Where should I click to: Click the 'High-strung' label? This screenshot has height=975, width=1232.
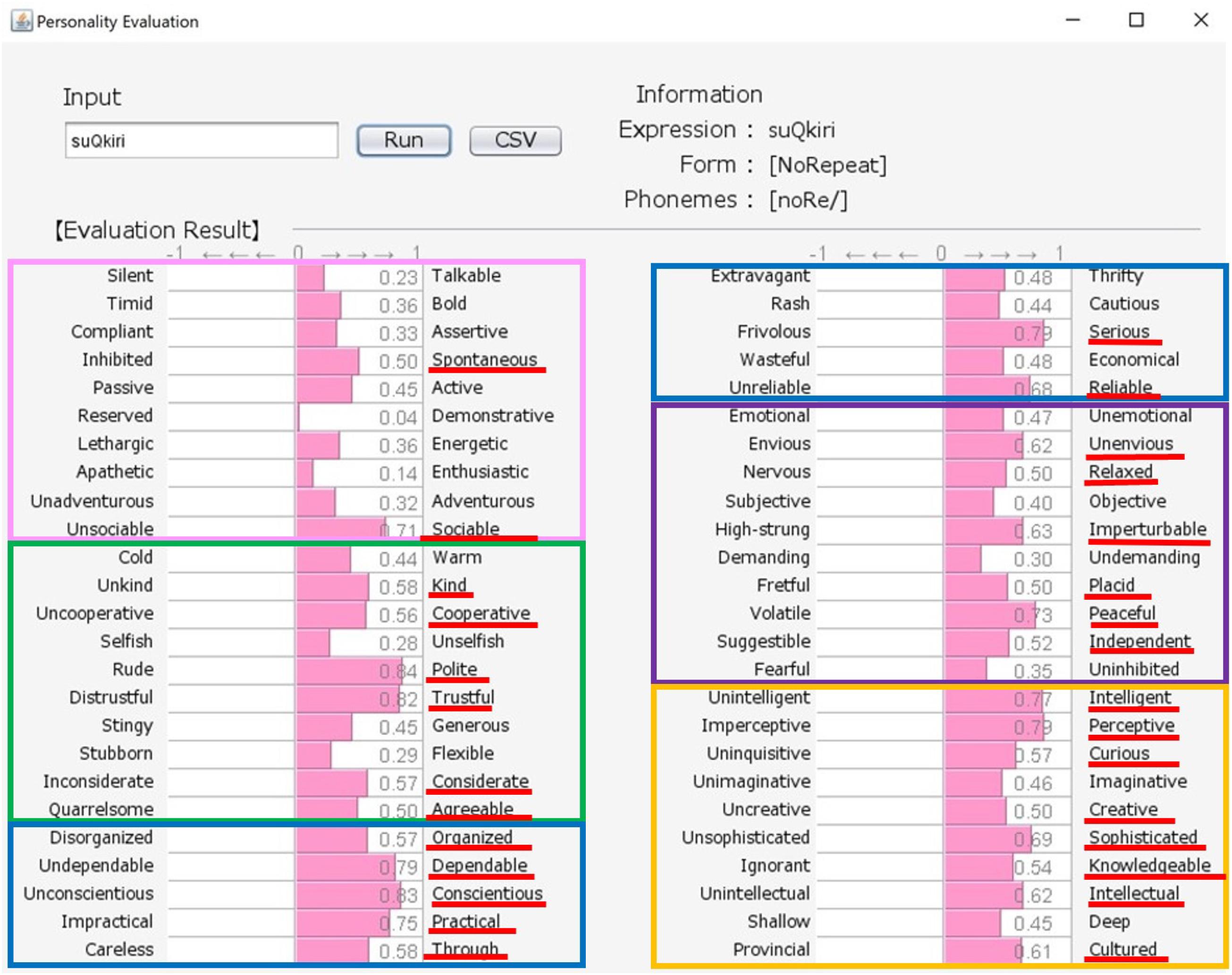point(762,530)
